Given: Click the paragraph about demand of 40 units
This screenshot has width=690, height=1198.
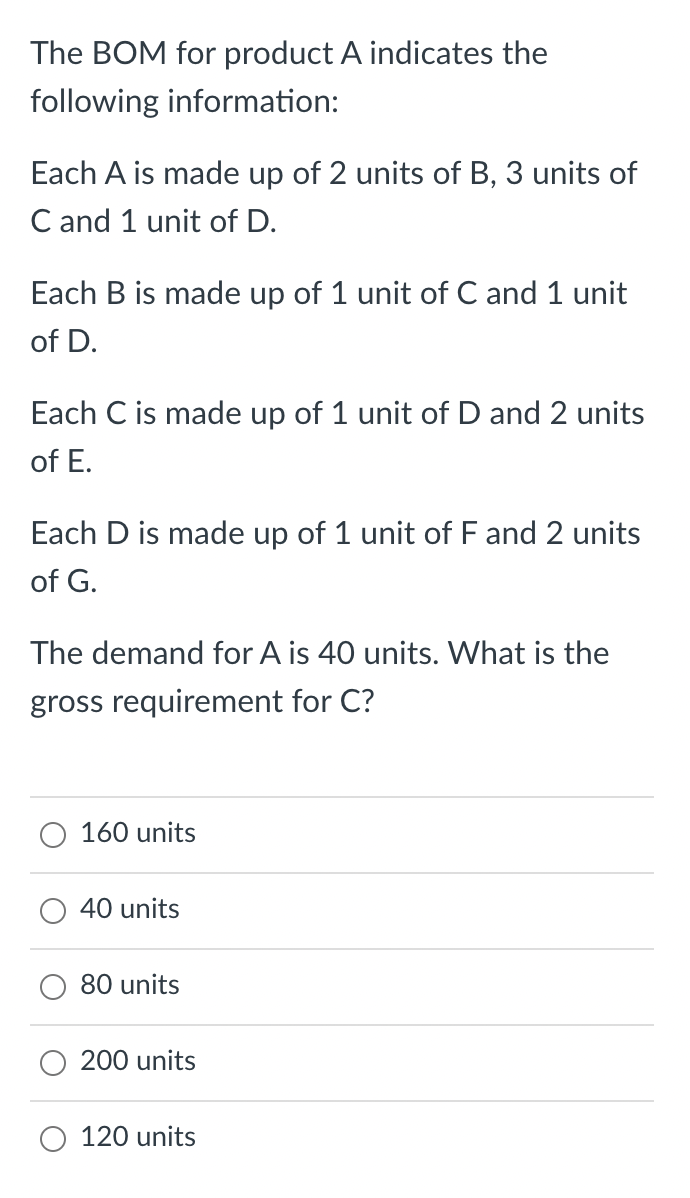Looking at the screenshot, I should pyautogui.click(x=320, y=677).
